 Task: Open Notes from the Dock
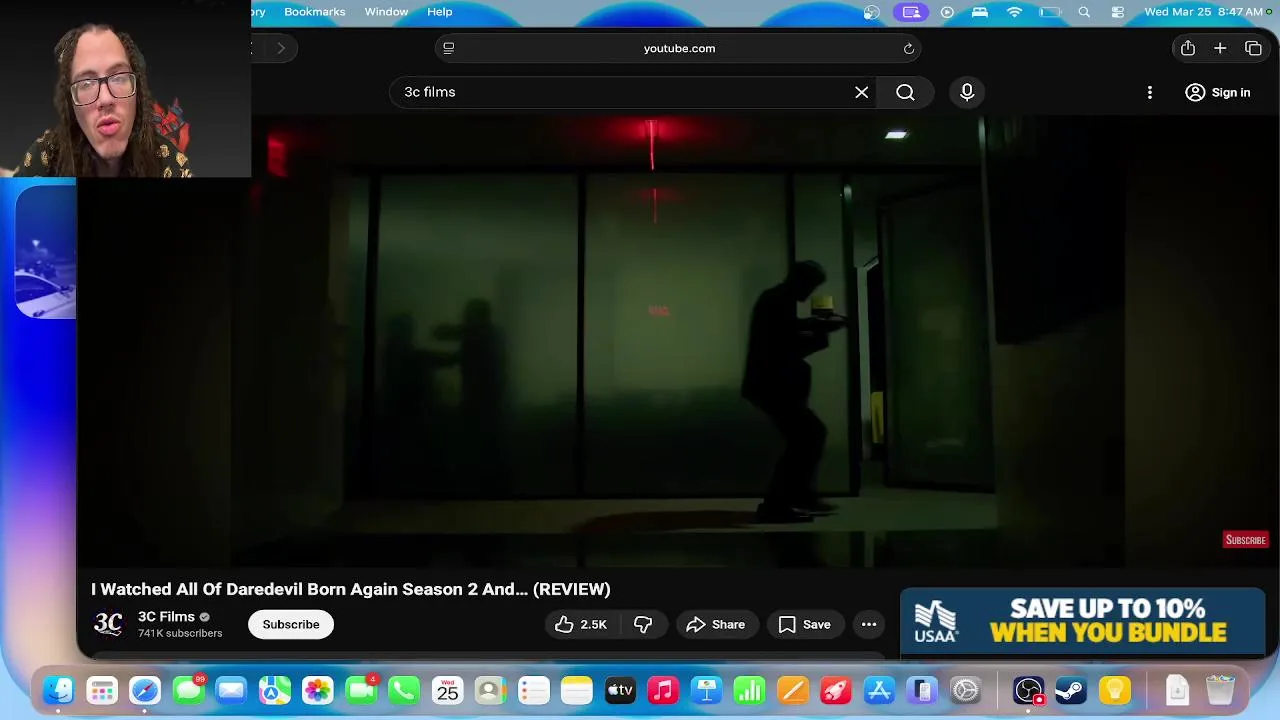click(577, 690)
